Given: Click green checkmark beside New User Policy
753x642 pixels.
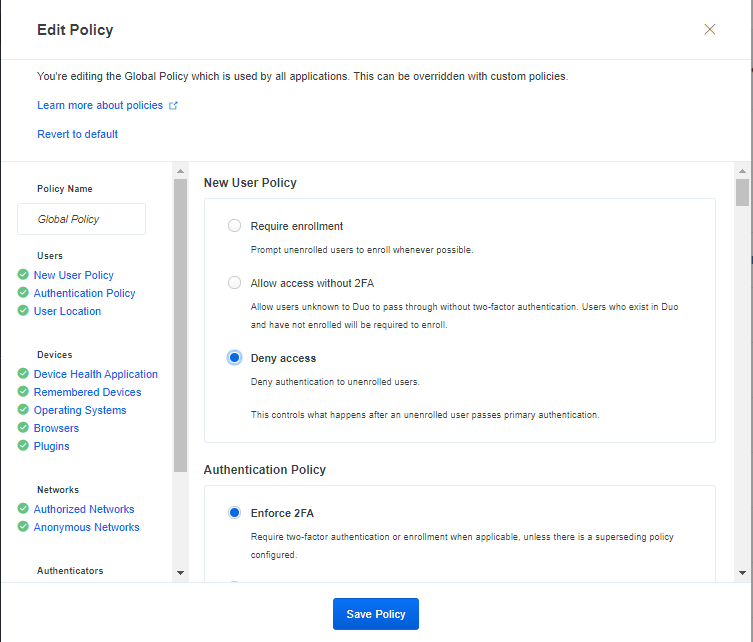Looking at the screenshot, I should [23, 274].
